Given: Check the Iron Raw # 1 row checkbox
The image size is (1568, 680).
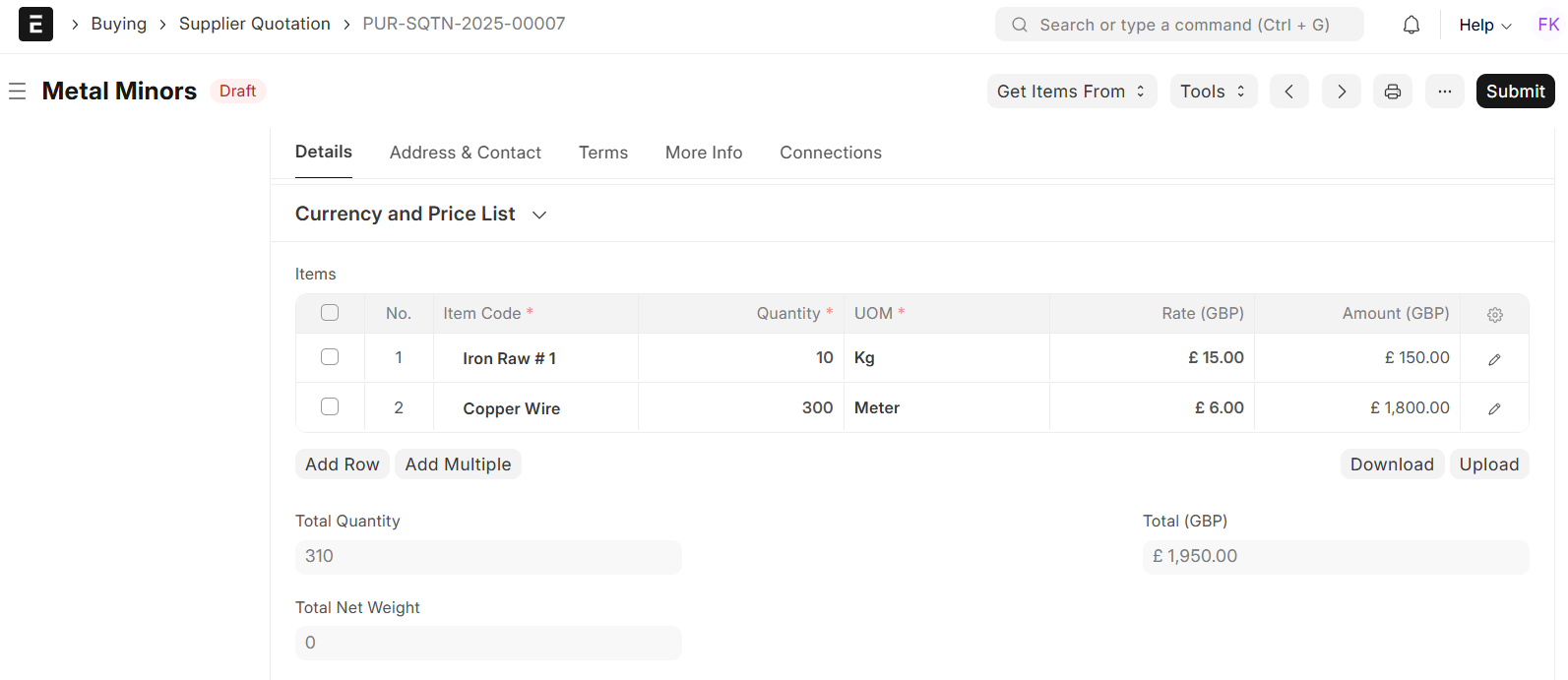Looking at the screenshot, I should [x=330, y=357].
